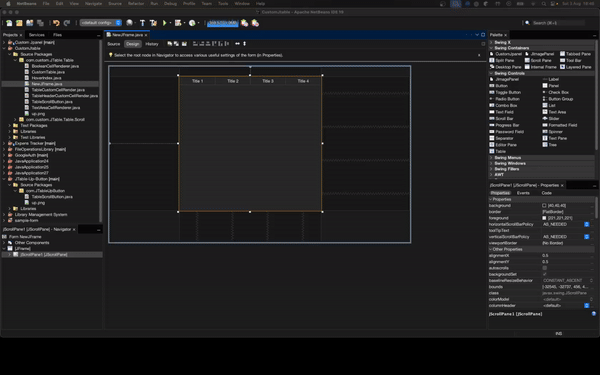Click the History view button
The height and width of the screenshot is (375, 600).
(x=152, y=44)
